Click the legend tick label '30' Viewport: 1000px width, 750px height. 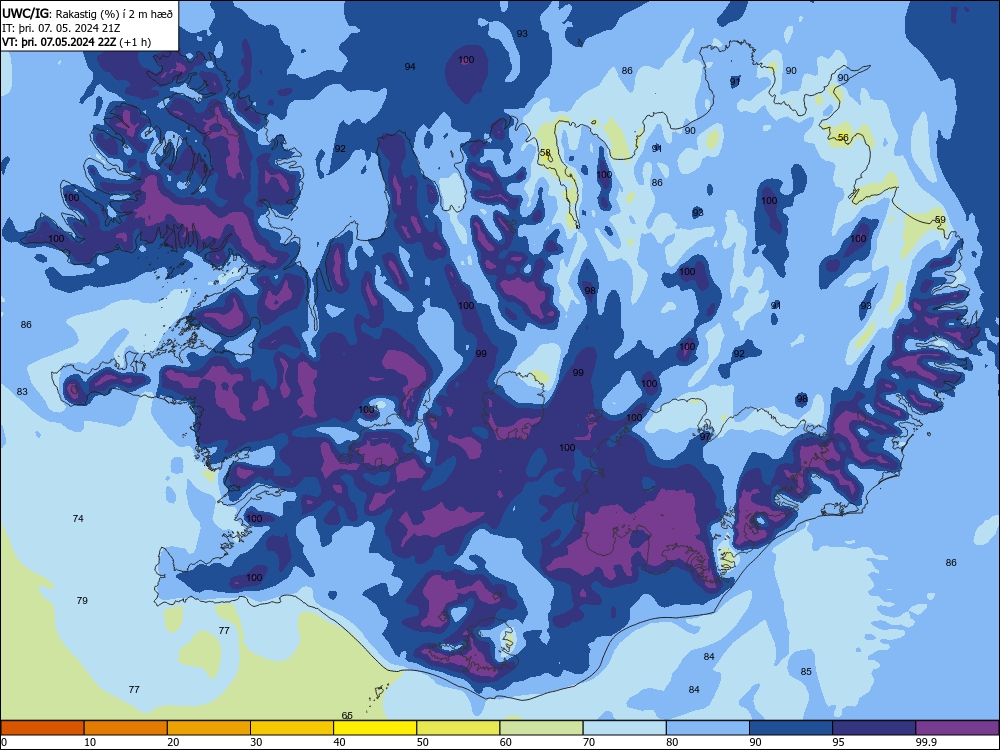pyautogui.click(x=256, y=742)
